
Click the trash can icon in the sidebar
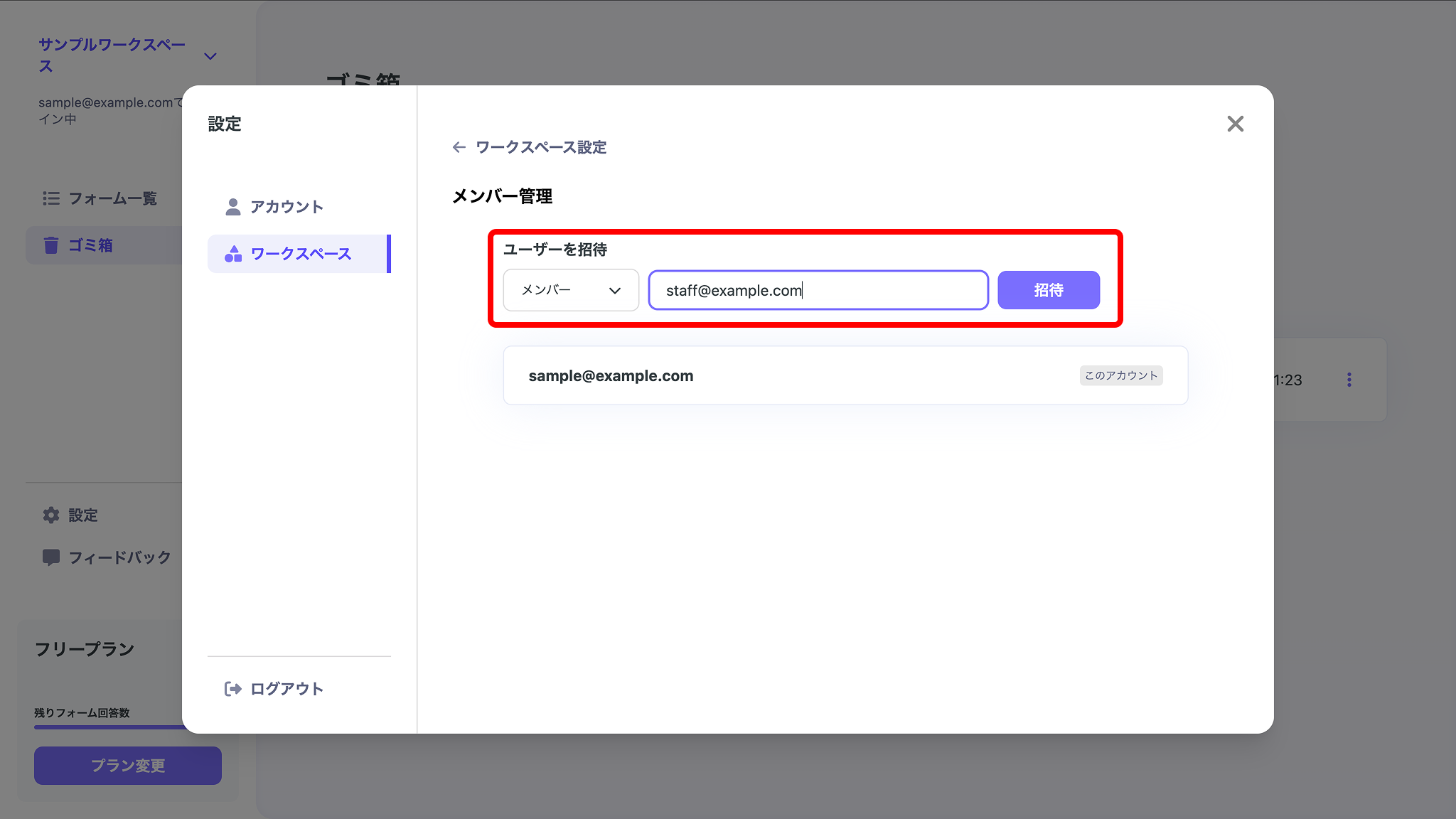pyautogui.click(x=51, y=245)
